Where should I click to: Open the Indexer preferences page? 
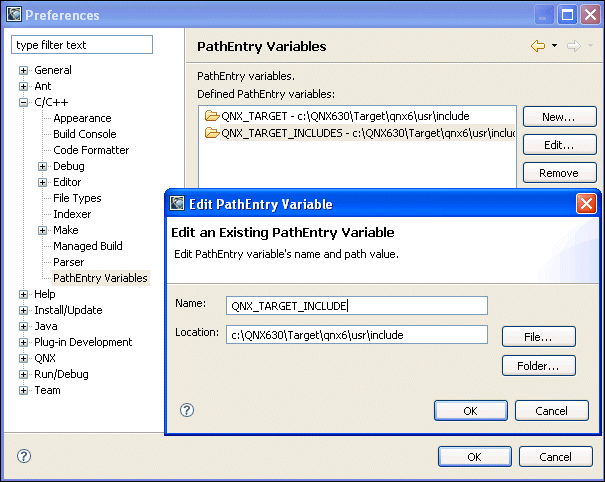click(x=72, y=214)
